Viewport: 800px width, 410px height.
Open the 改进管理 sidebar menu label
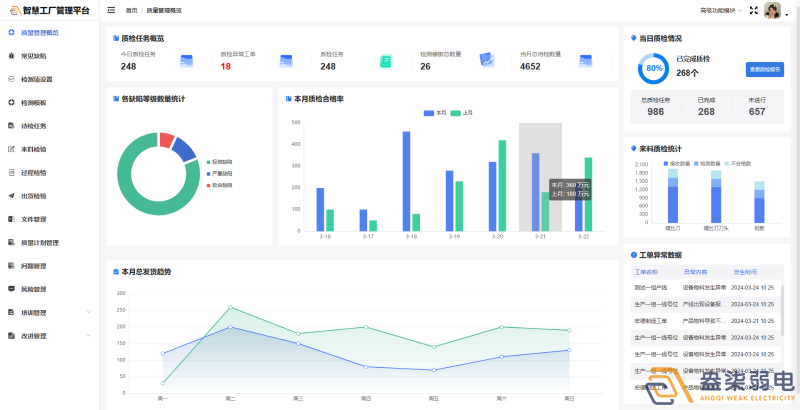[x=34, y=336]
